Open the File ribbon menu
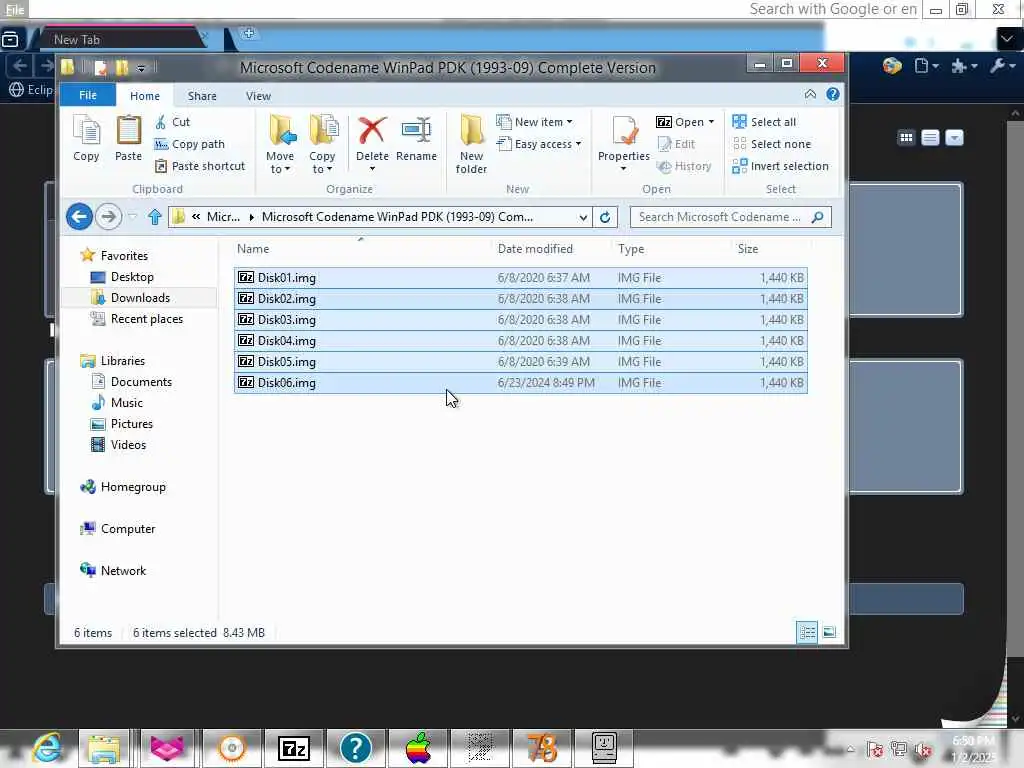Image resolution: width=1024 pixels, height=768 pixels. pos(88,95)
